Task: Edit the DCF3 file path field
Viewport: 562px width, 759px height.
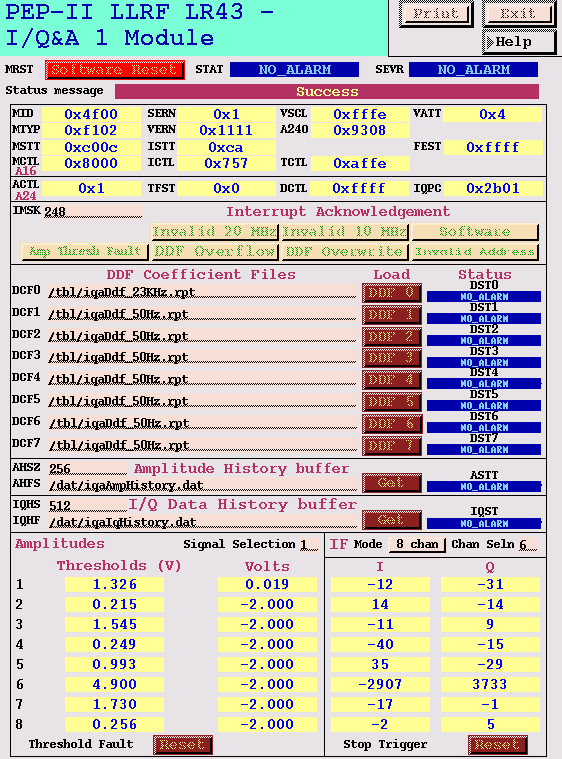Action: pyautogui.click(x=202, y=358)
